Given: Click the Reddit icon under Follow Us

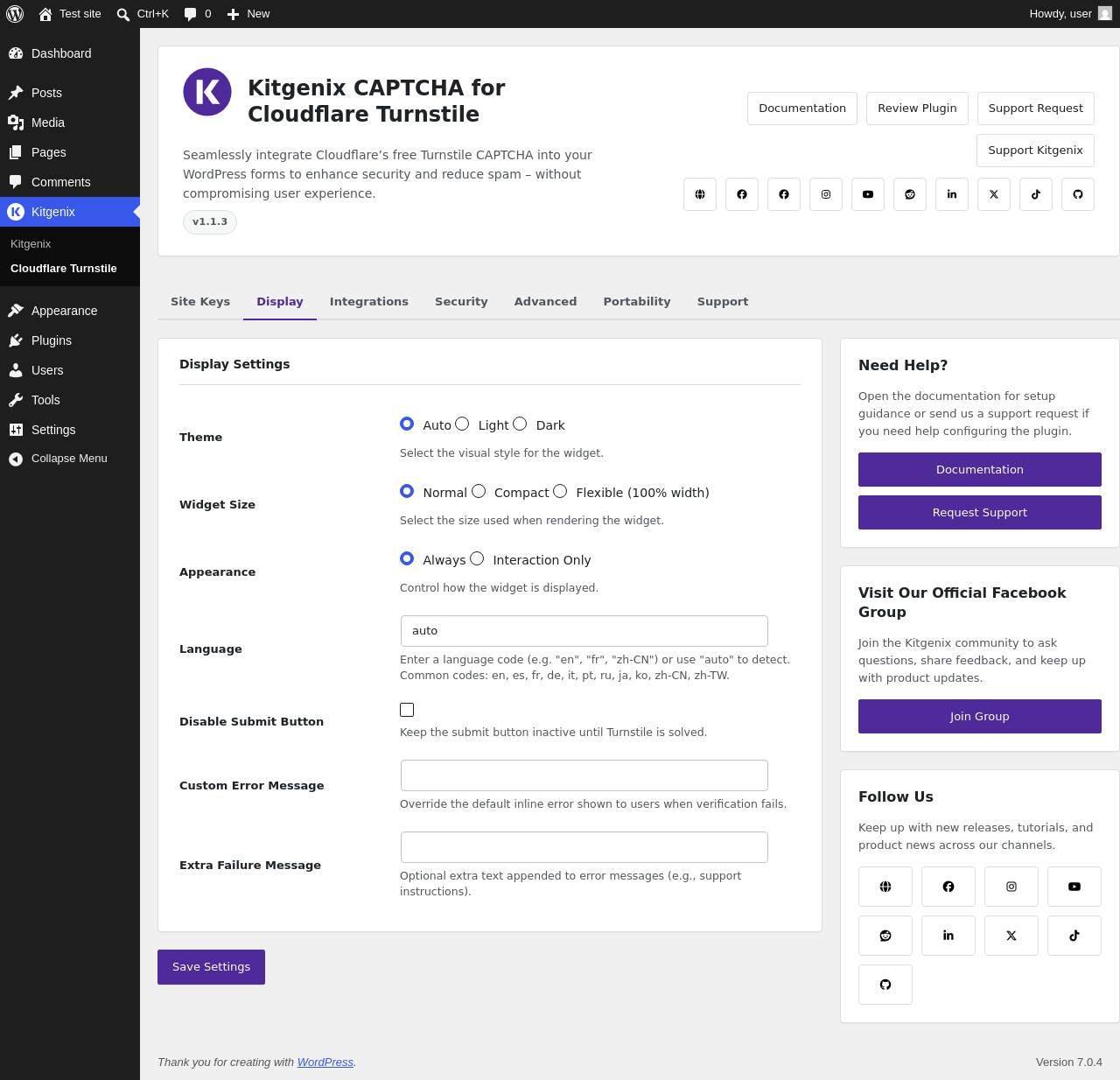Looking at the screenshot, I should [885, 936].
